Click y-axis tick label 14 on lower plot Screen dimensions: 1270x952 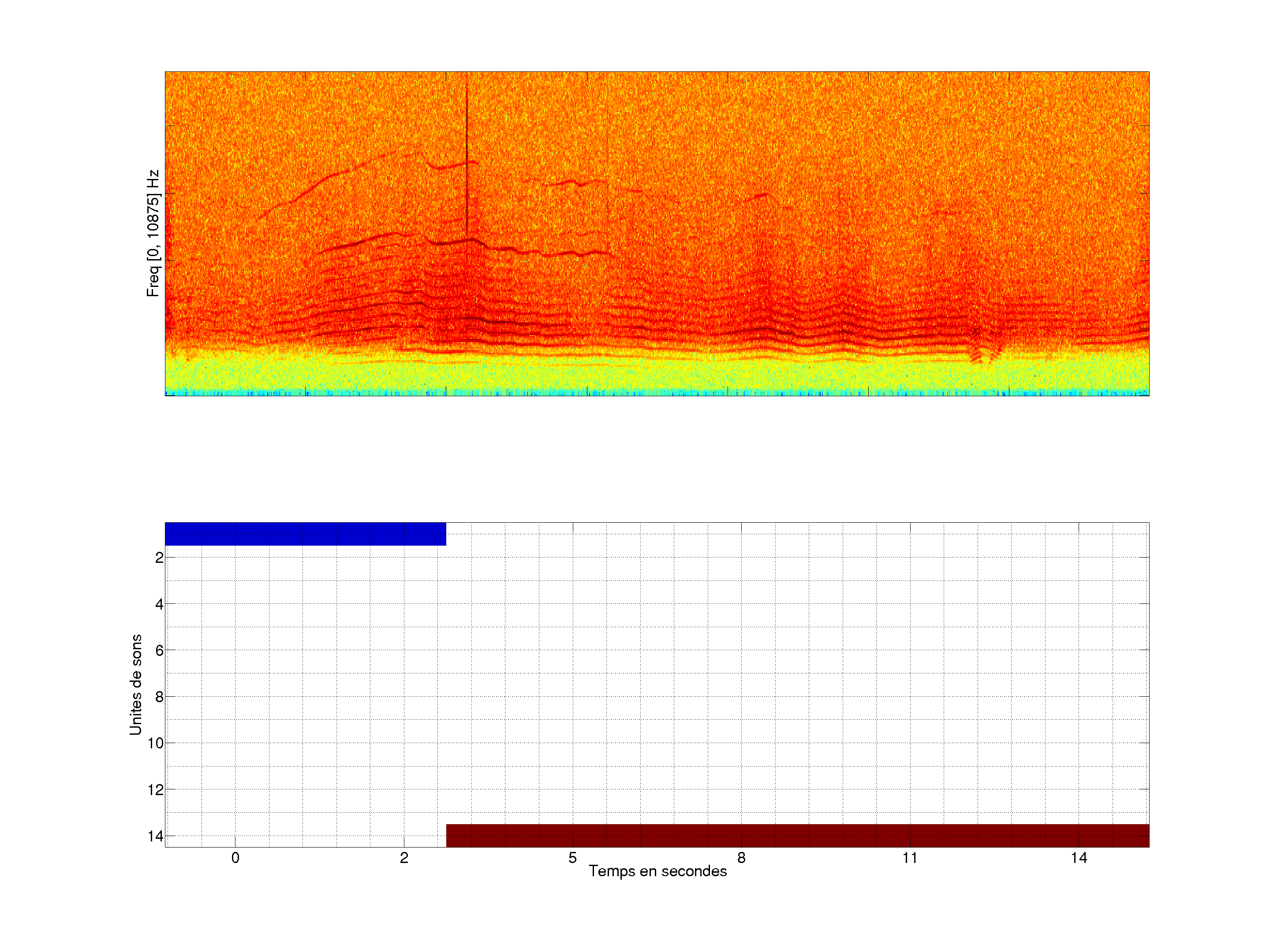point(156,837)
